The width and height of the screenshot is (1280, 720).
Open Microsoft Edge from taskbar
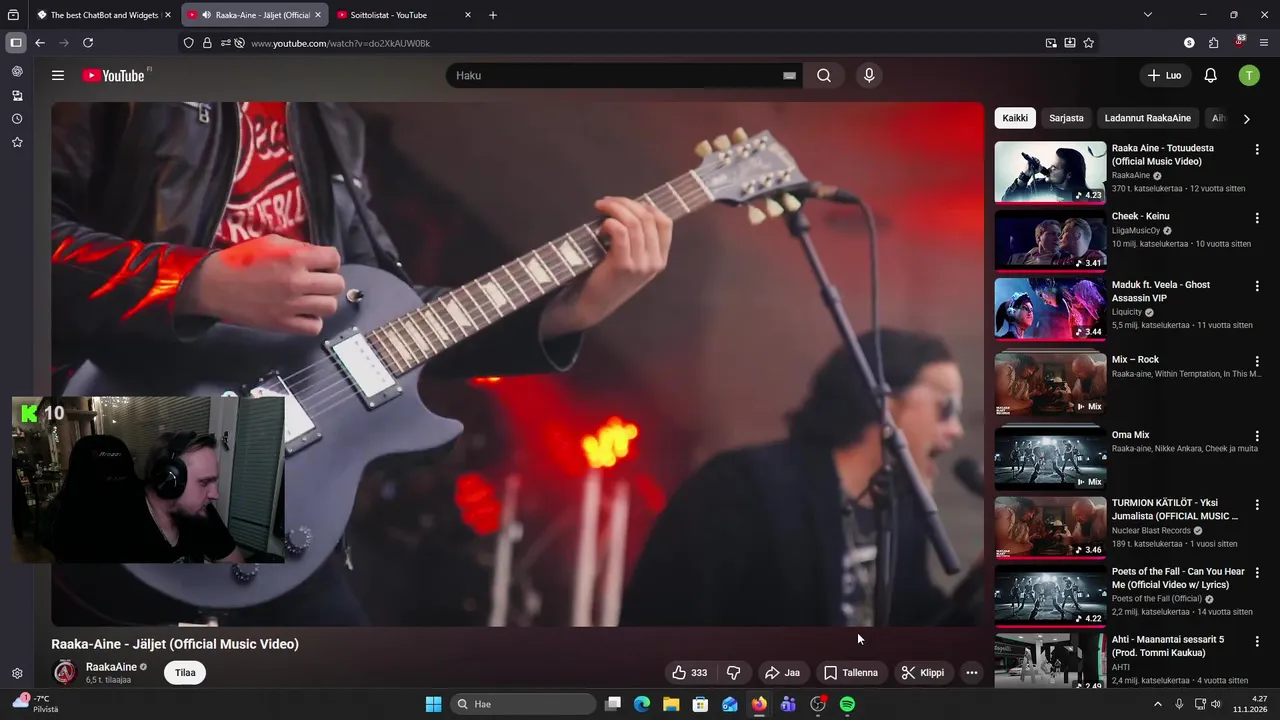(x=642, y=704)
